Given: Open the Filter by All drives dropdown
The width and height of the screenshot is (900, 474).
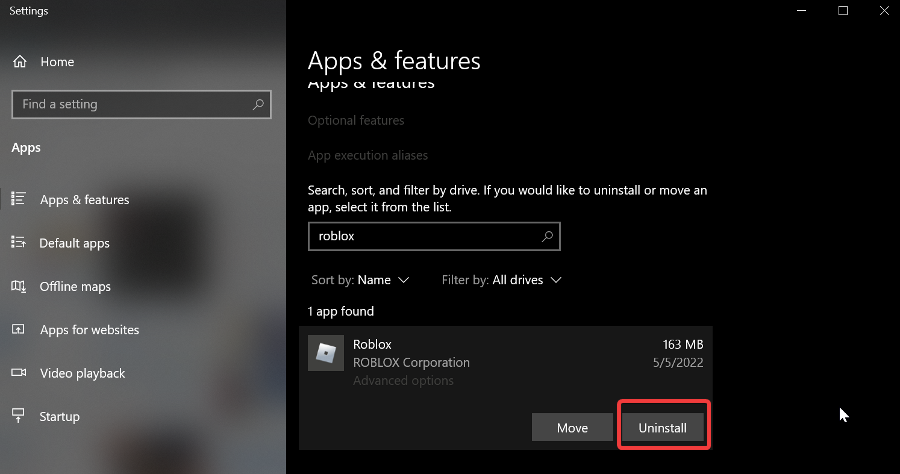Looking at the screenshot, I should point(501,280).
